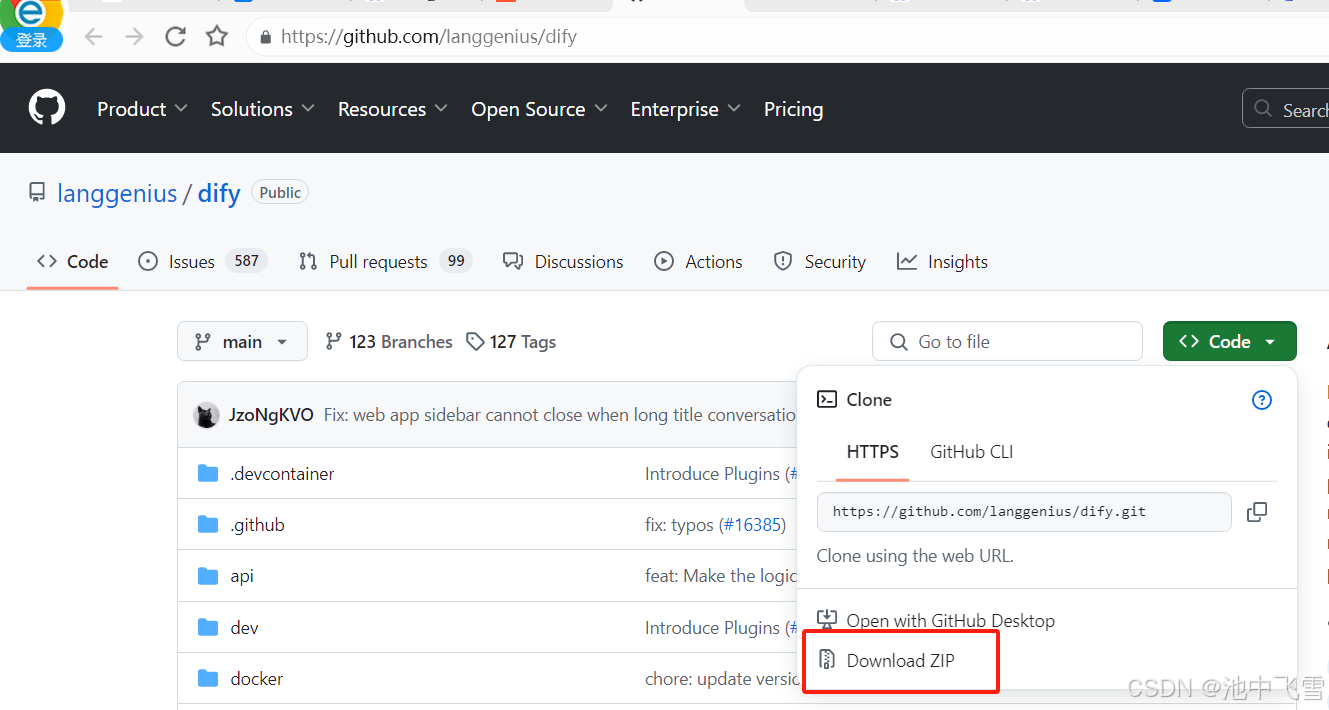Image resolution: width=1329 pixels, height=710 pixels.
Task: Switch to the Code tab
Action: 72,261
